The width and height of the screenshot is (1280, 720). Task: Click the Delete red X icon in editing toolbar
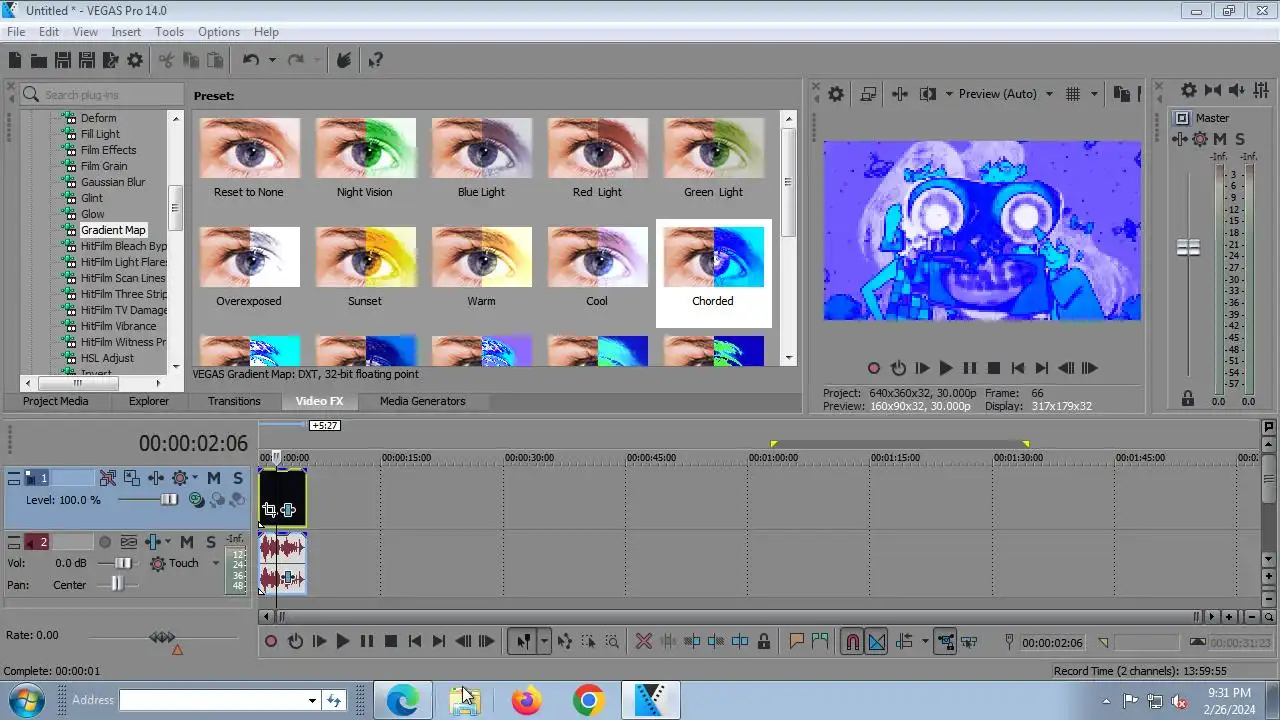point(644,642)
